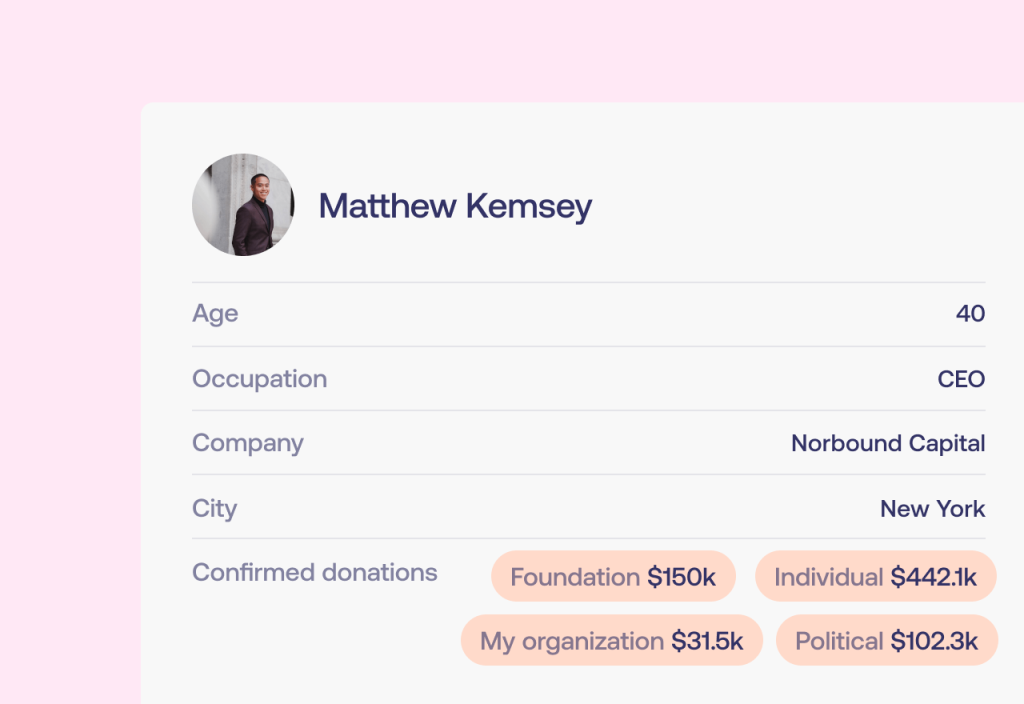
Task: Select the age value 40
Action: 970,313
